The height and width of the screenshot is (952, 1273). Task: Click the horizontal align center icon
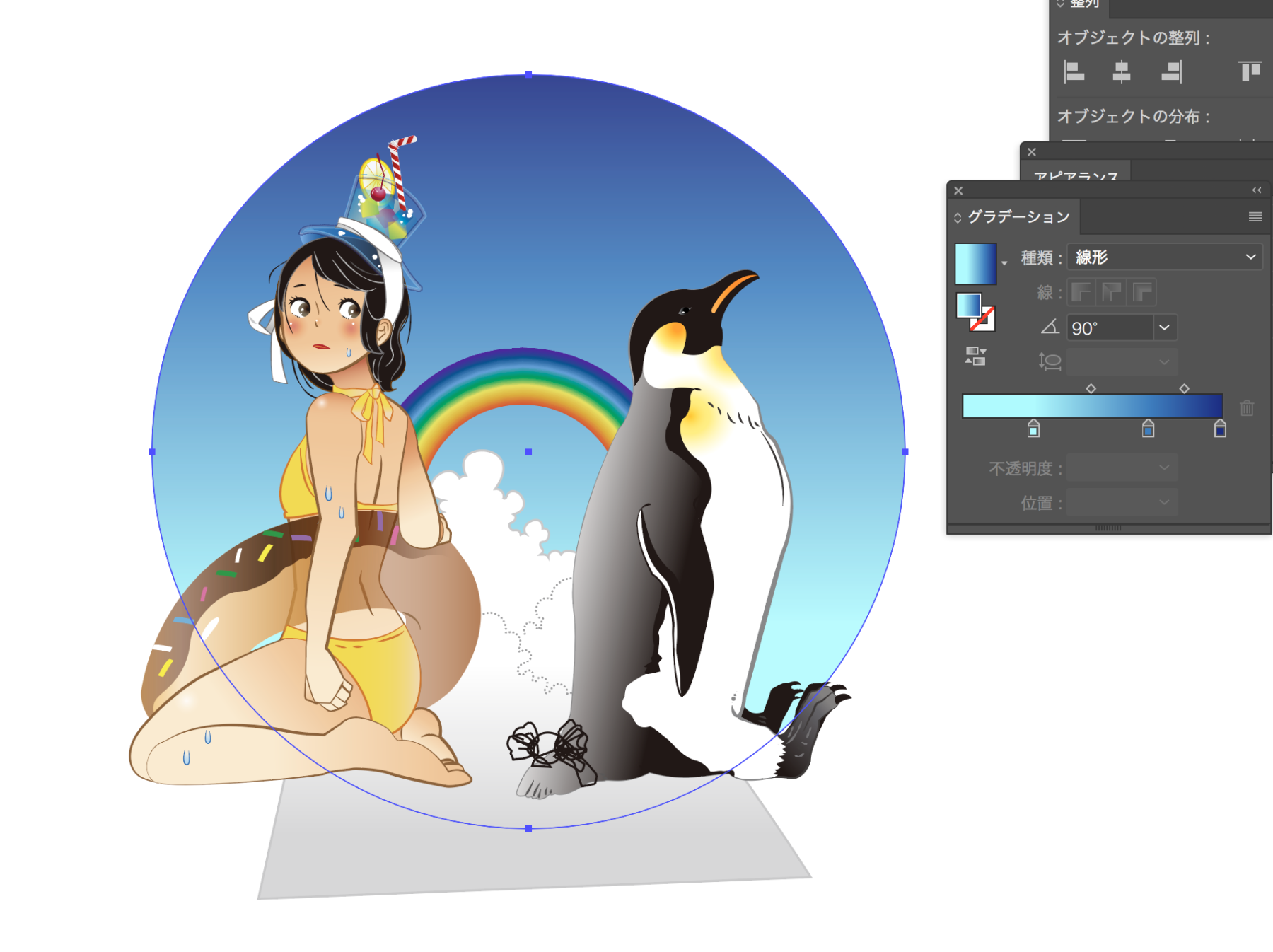tap(1122, 71)
